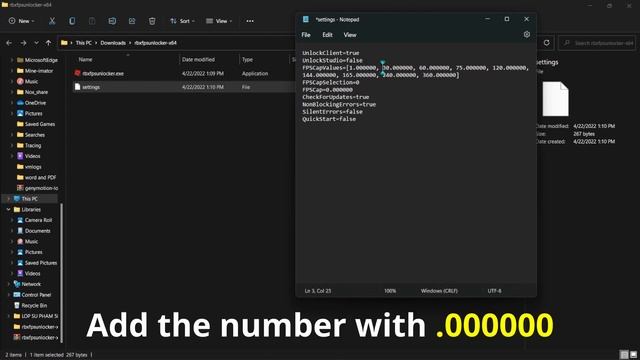Click rbxfpsunlocker-x64 in address breadcrumb
Screen dimensions: 640x360
[x=156, y=43]
